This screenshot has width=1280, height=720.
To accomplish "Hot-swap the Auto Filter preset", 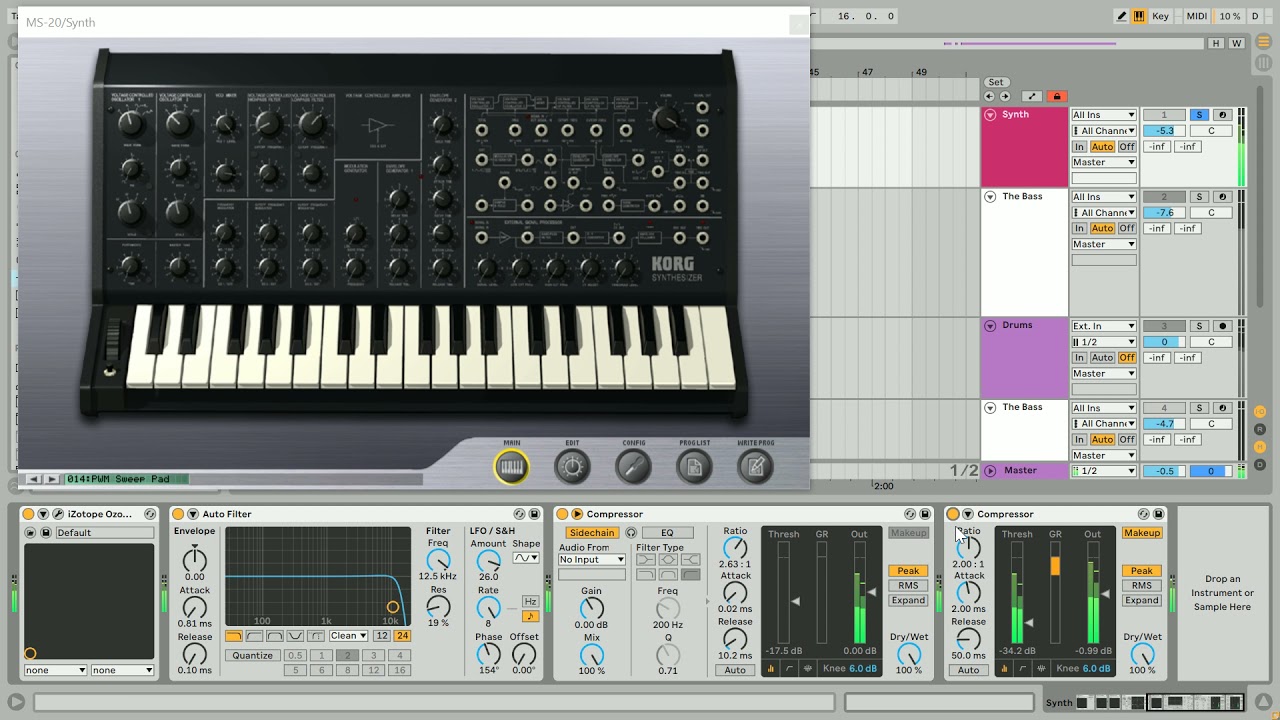I will tap(519, 514).
